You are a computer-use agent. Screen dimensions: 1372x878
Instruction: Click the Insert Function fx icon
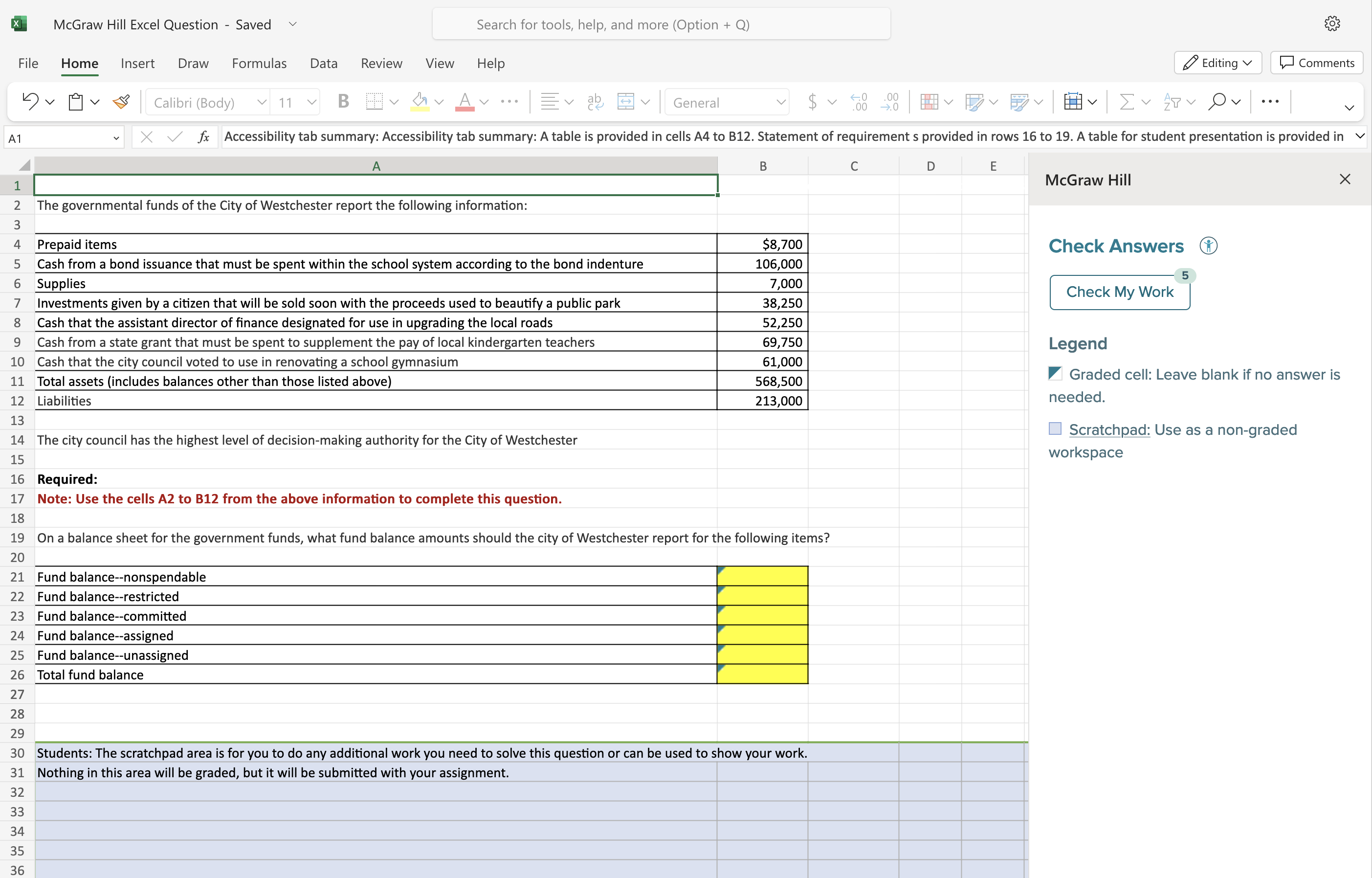coord(203,137)
